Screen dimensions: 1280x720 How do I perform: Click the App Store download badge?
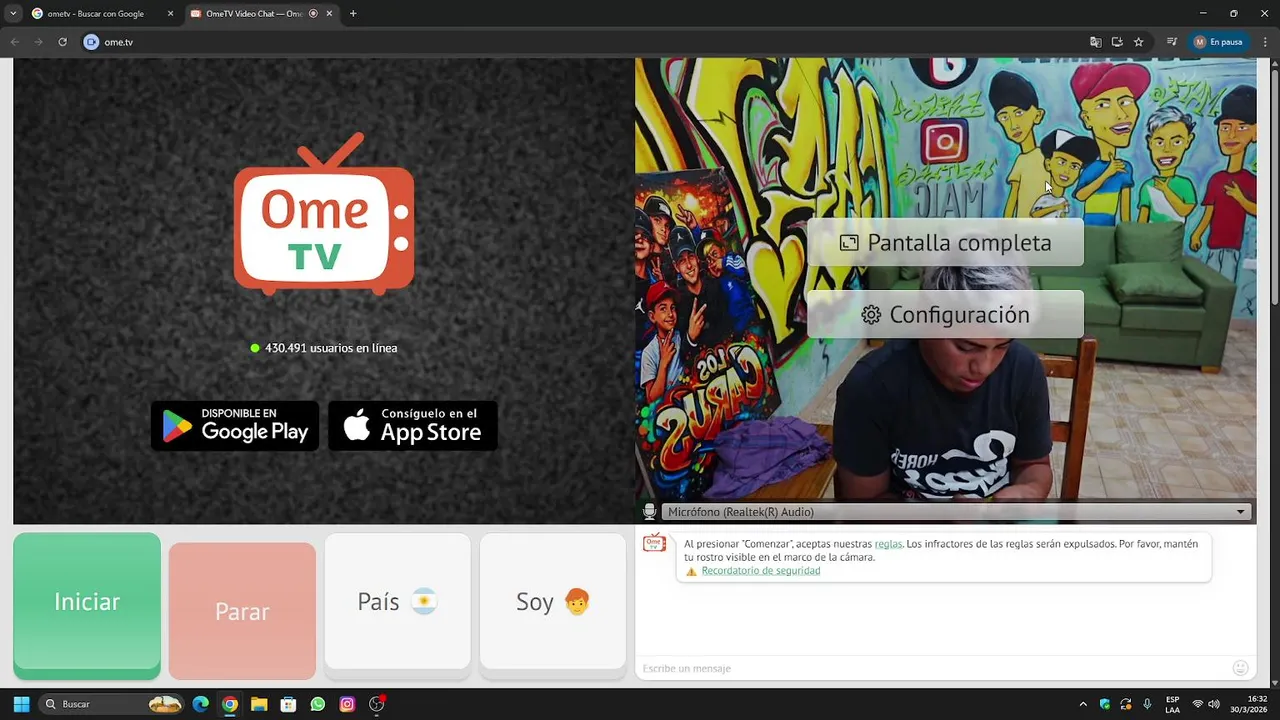(413, 426)
